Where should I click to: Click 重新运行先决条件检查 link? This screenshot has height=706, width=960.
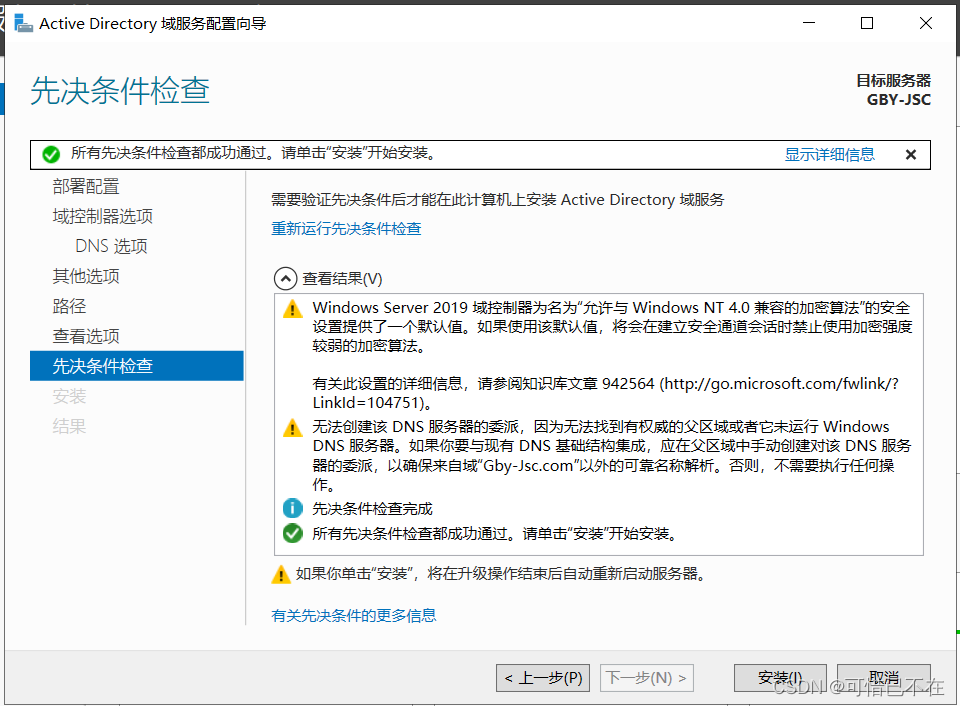[347, 228]
